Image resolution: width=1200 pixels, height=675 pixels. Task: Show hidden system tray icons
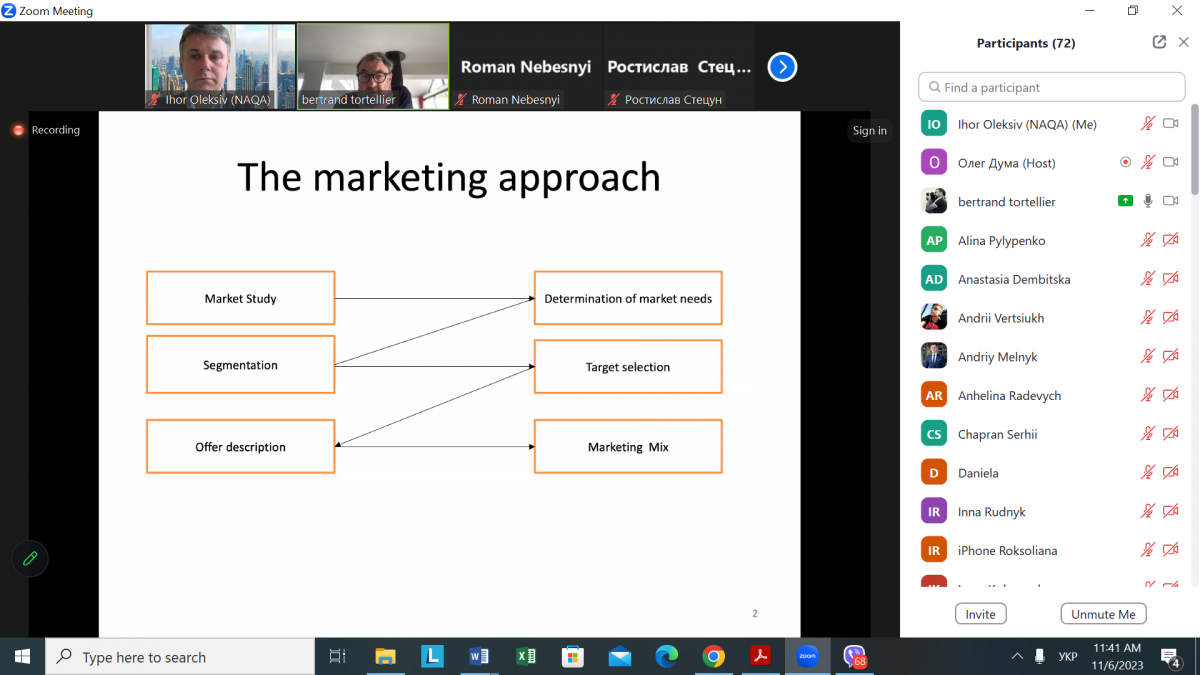click(1017, 656)
